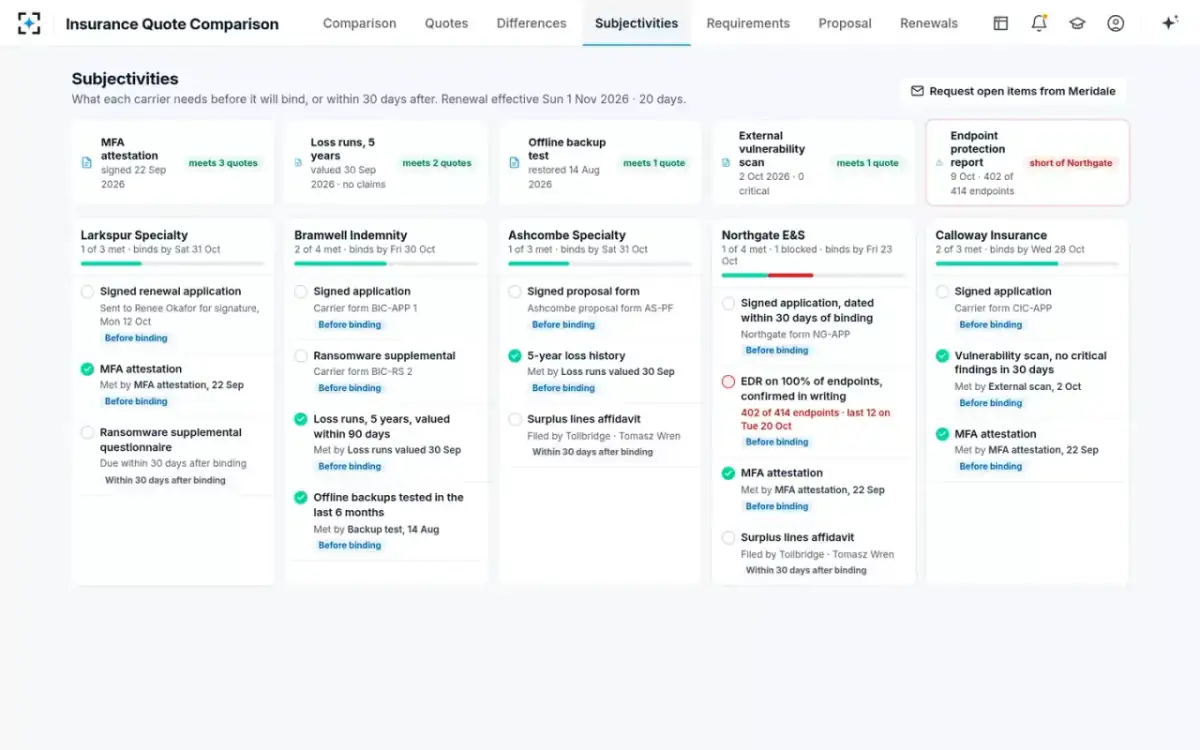
Task: Toggle Bramwell Ransomware supplemental status circle
Action: [x=301, y=356]
